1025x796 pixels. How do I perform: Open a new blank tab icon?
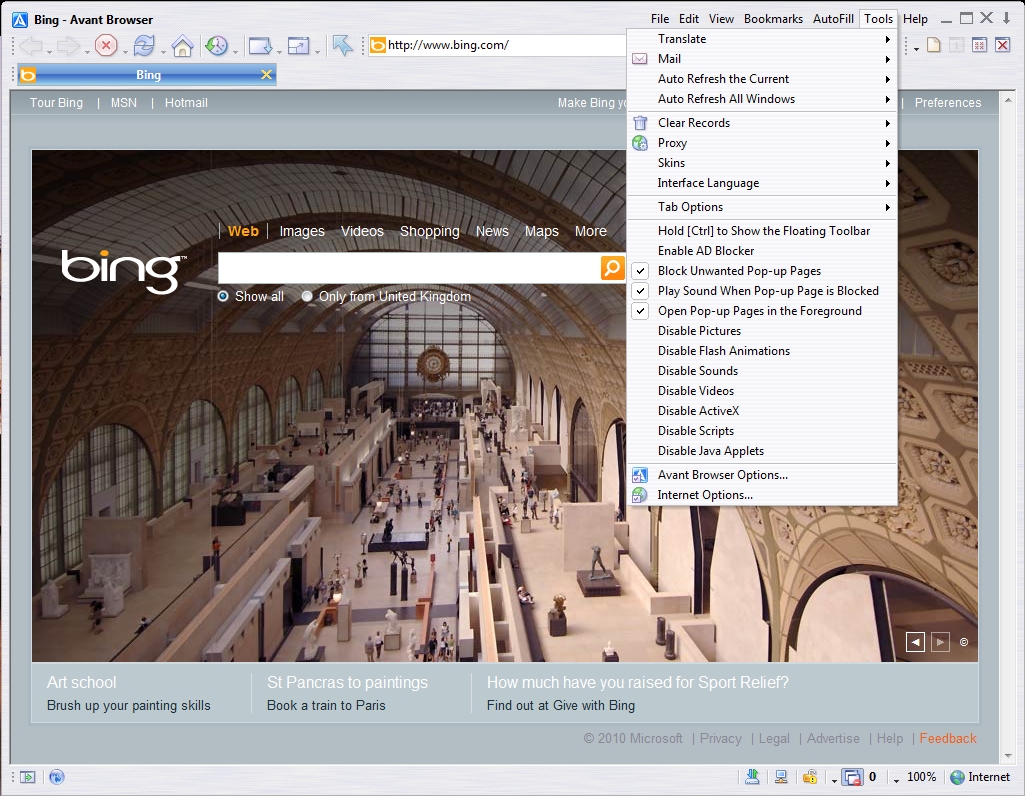(x=933, y=45)
